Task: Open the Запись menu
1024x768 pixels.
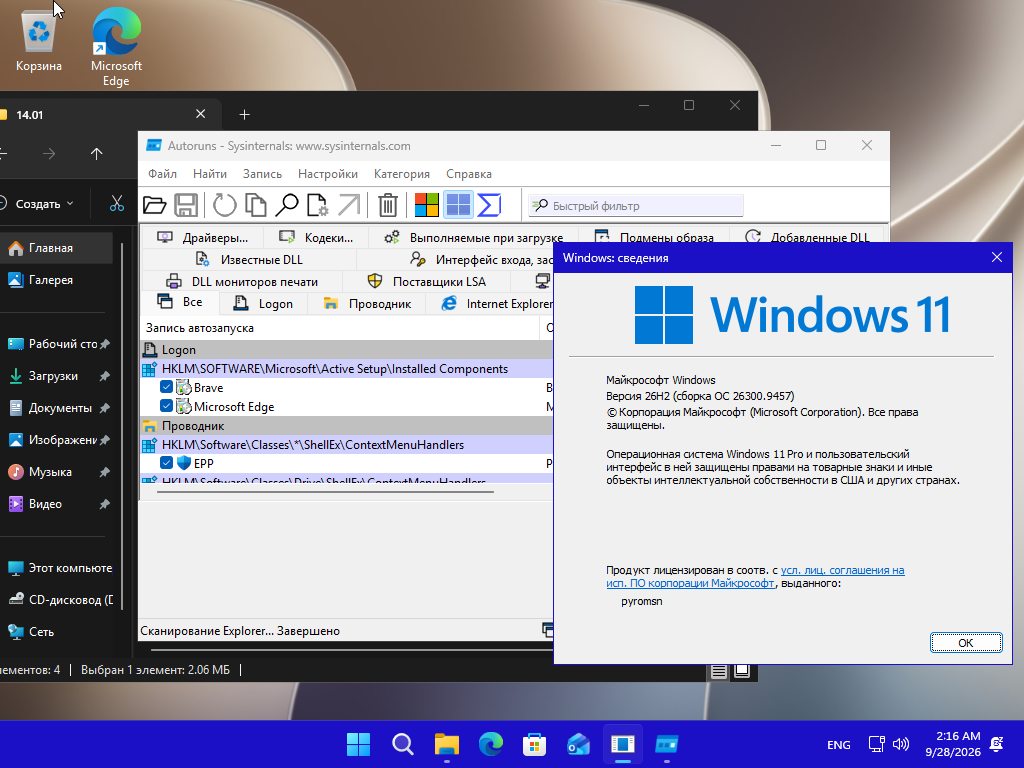Action: [x=262, y=174]
